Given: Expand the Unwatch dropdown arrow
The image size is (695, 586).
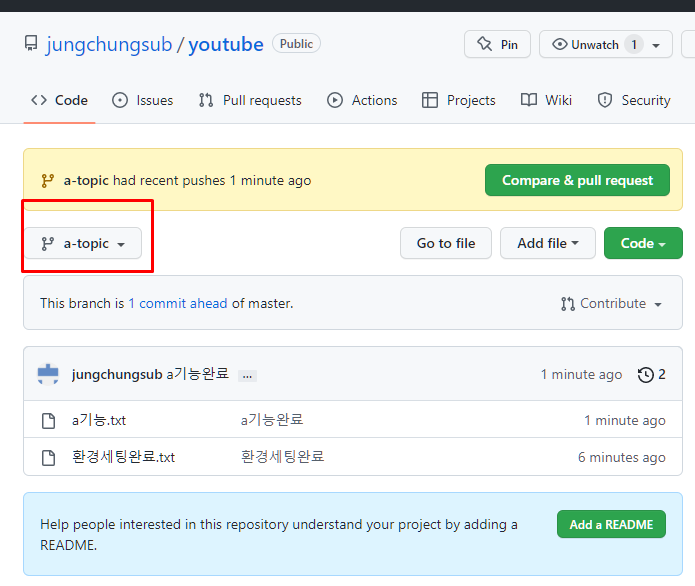Looking at the screenshot, I should (656, 45).
